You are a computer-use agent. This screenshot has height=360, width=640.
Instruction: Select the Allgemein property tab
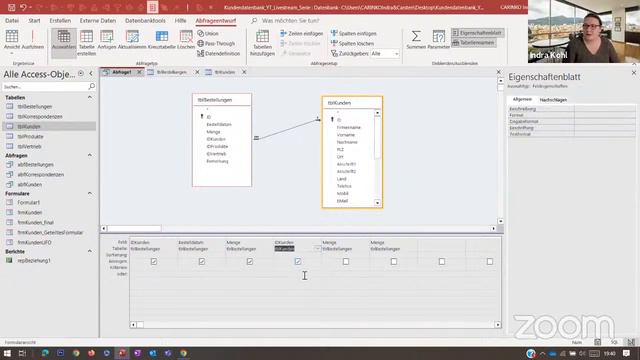pos(522,99)
